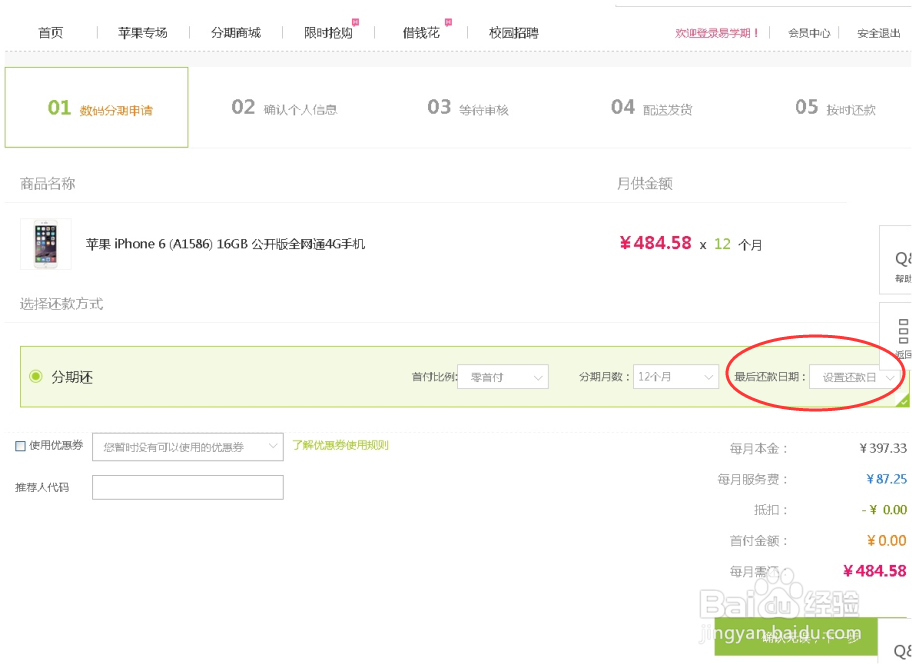Click the ¥0.00 首付金额 value
This screenshot has width=912, height=664.
click(886, 541)
